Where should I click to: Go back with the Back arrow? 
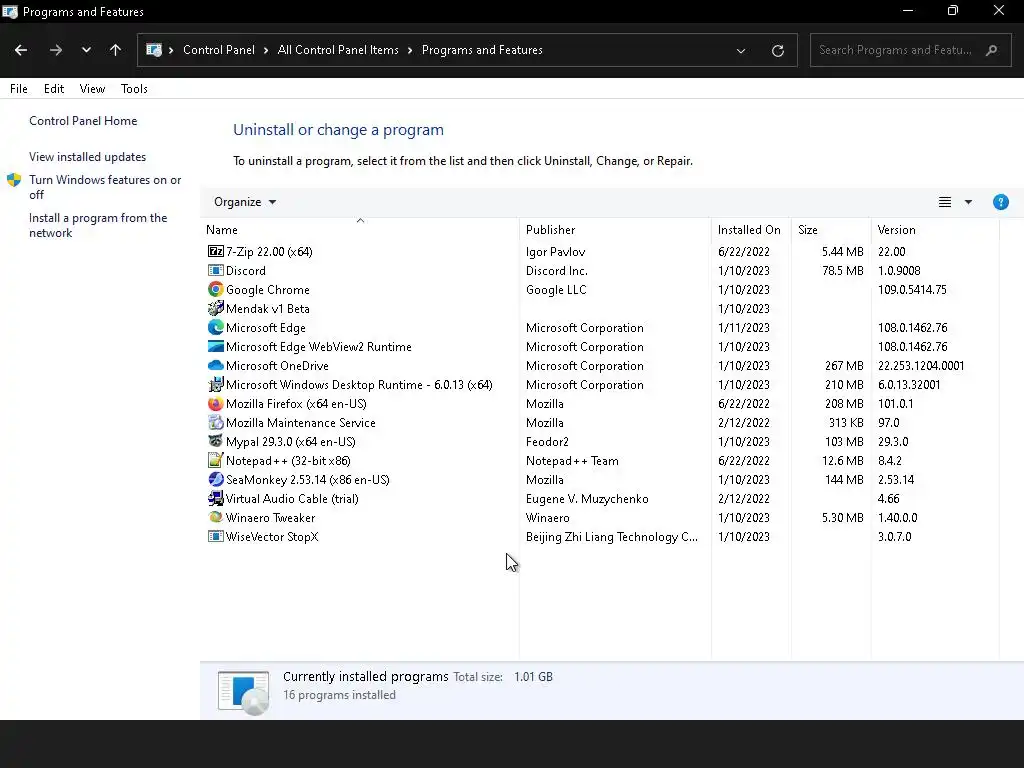21,50
